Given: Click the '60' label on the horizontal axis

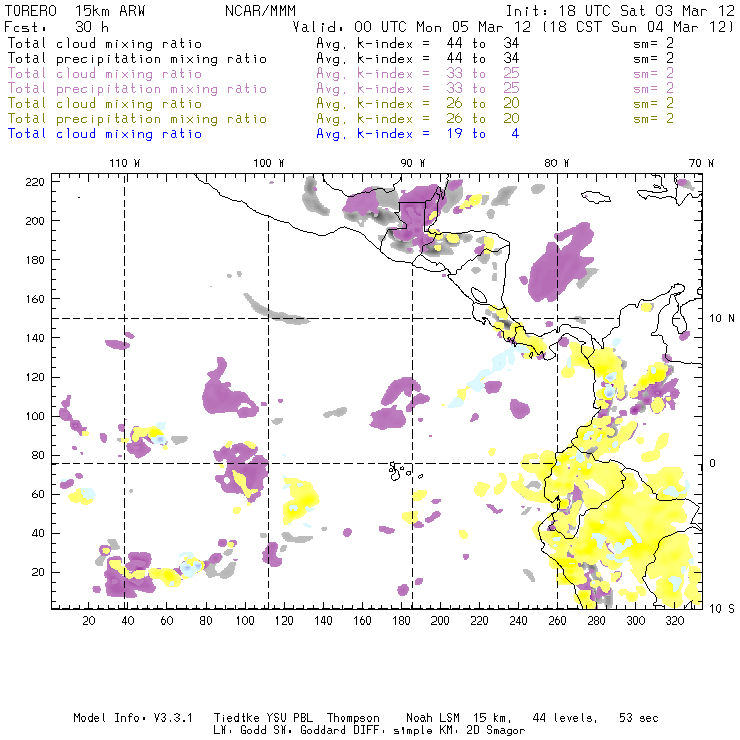Looking at the screenshot, I should point(167,621).
